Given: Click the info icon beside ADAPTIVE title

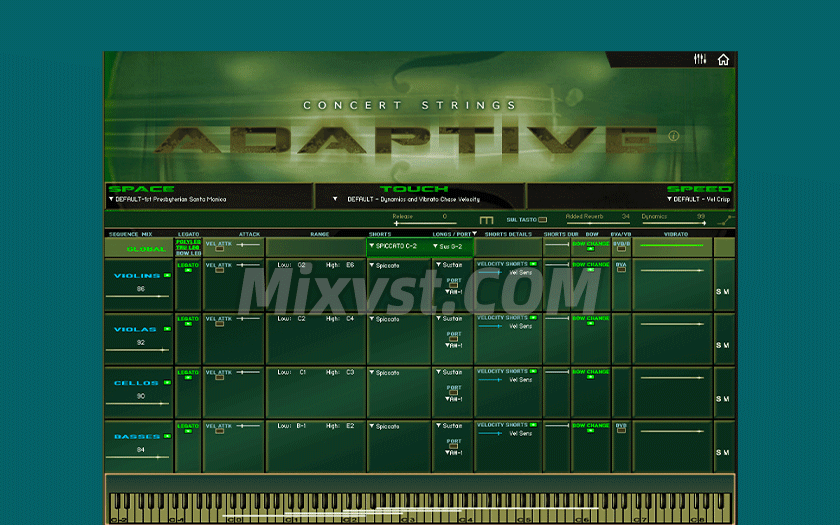Looking at the screenshot, I should (673, 136).
